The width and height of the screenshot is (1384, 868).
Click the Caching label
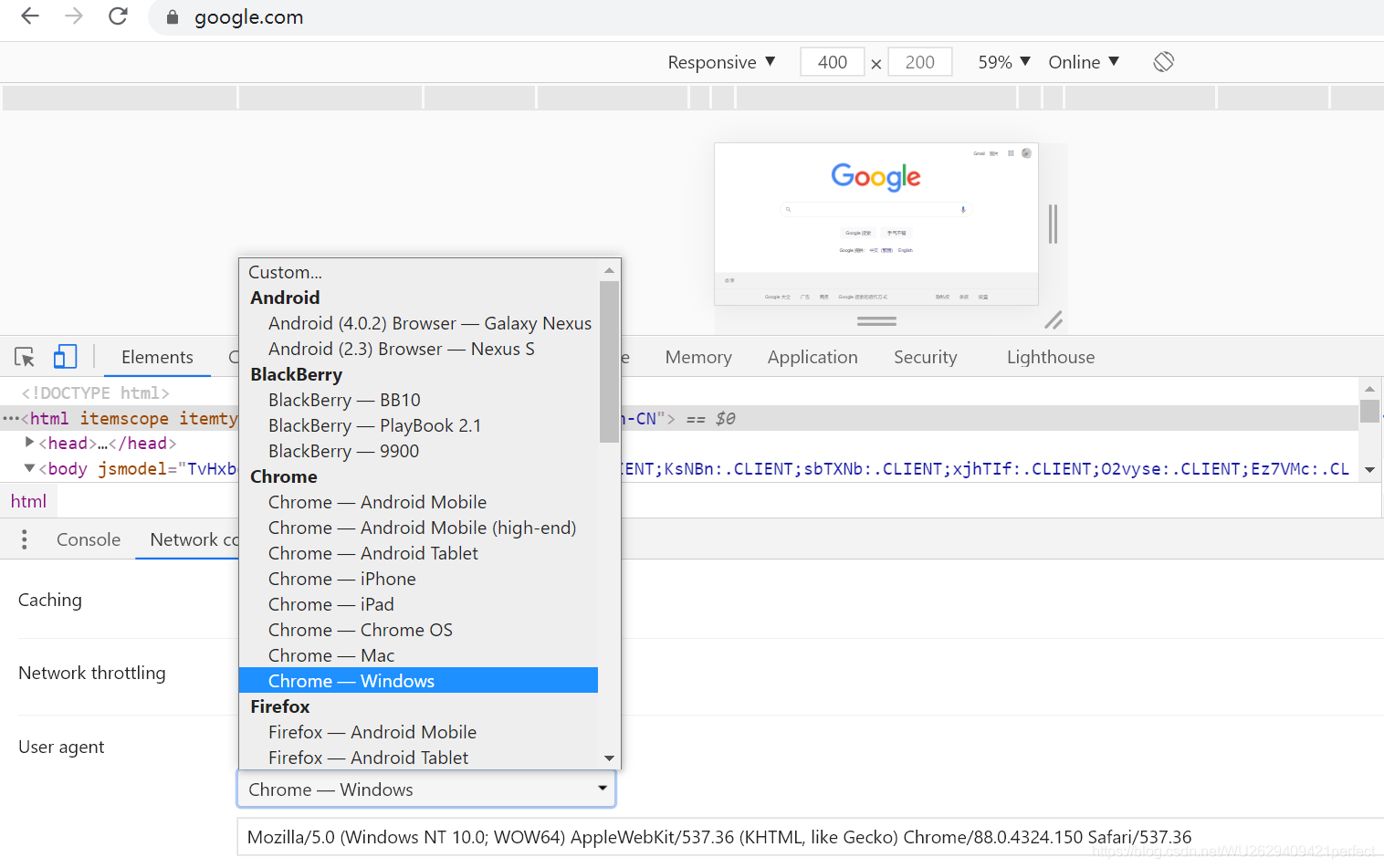pos(50,600)
